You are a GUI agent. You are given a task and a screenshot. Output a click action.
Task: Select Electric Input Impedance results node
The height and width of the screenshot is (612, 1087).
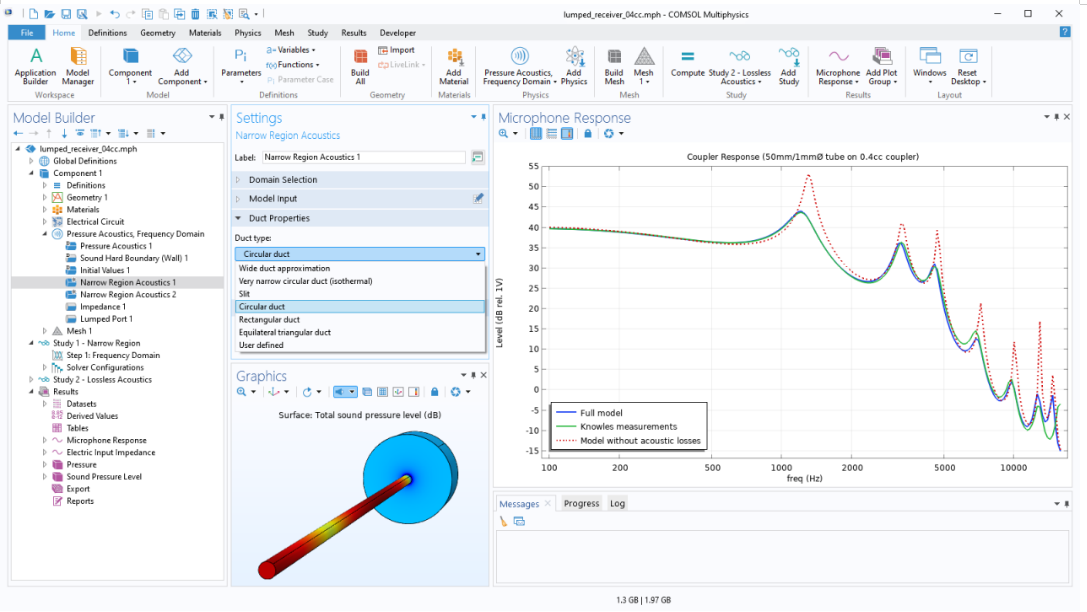[x=110, y=453]
